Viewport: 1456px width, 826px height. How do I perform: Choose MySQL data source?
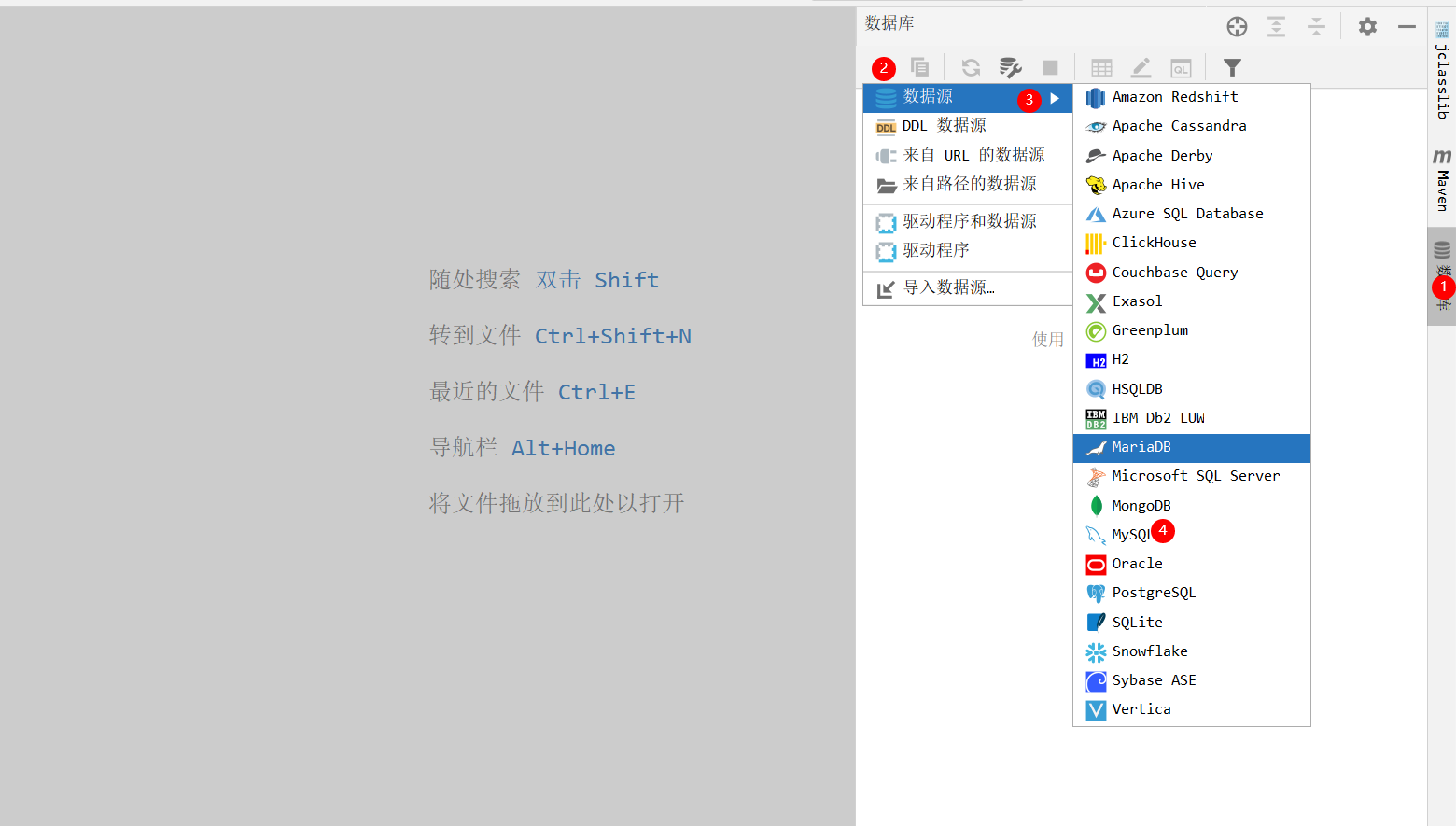coord(1192,535)
